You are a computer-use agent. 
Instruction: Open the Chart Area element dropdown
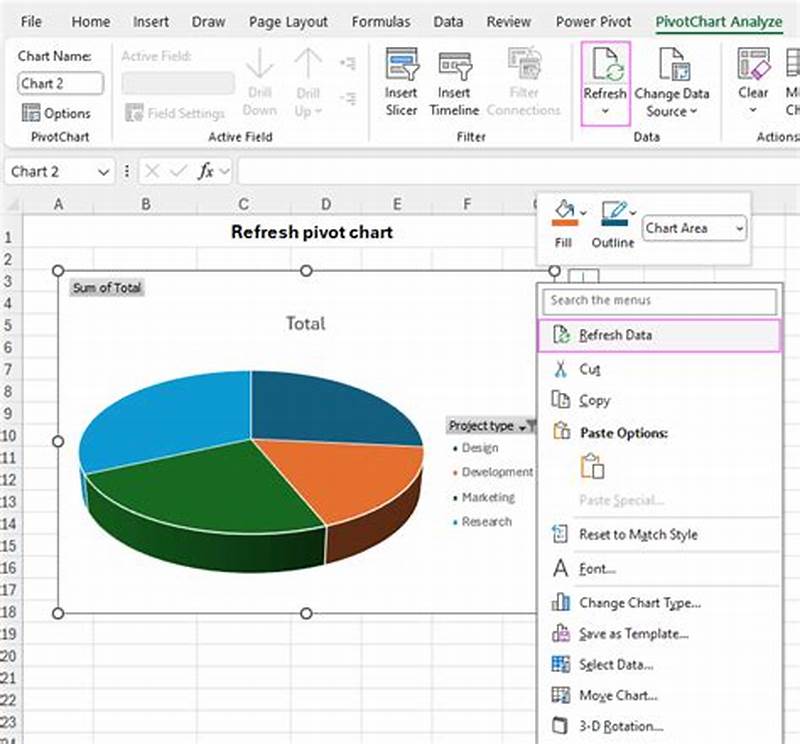coord(693,228)
